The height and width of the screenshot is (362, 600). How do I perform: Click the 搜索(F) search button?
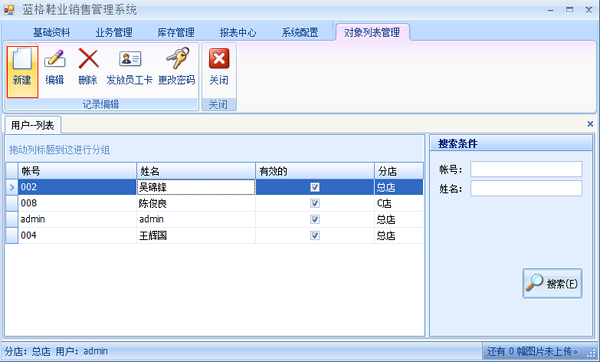pyautogui.click(x=552, y=283)
